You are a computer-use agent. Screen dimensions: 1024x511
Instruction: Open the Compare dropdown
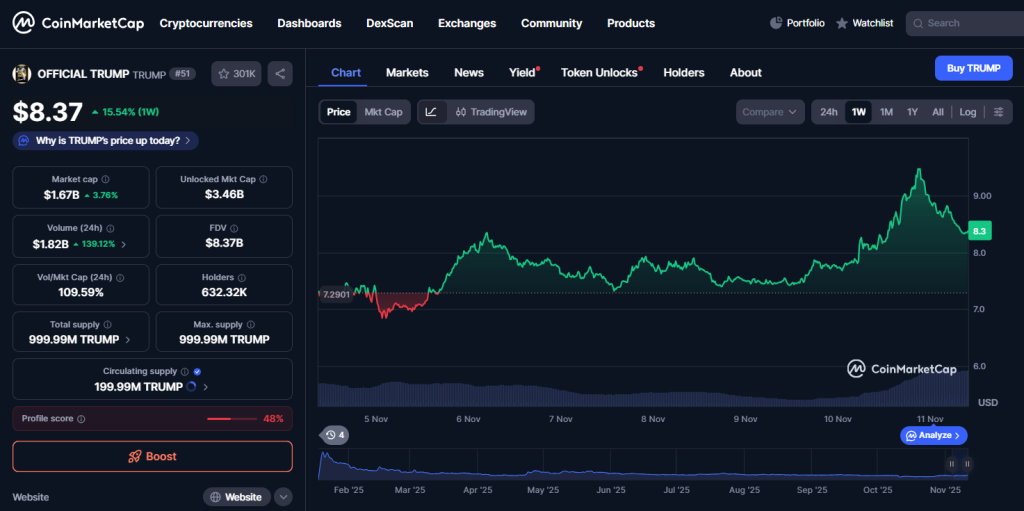click(770, 112)
